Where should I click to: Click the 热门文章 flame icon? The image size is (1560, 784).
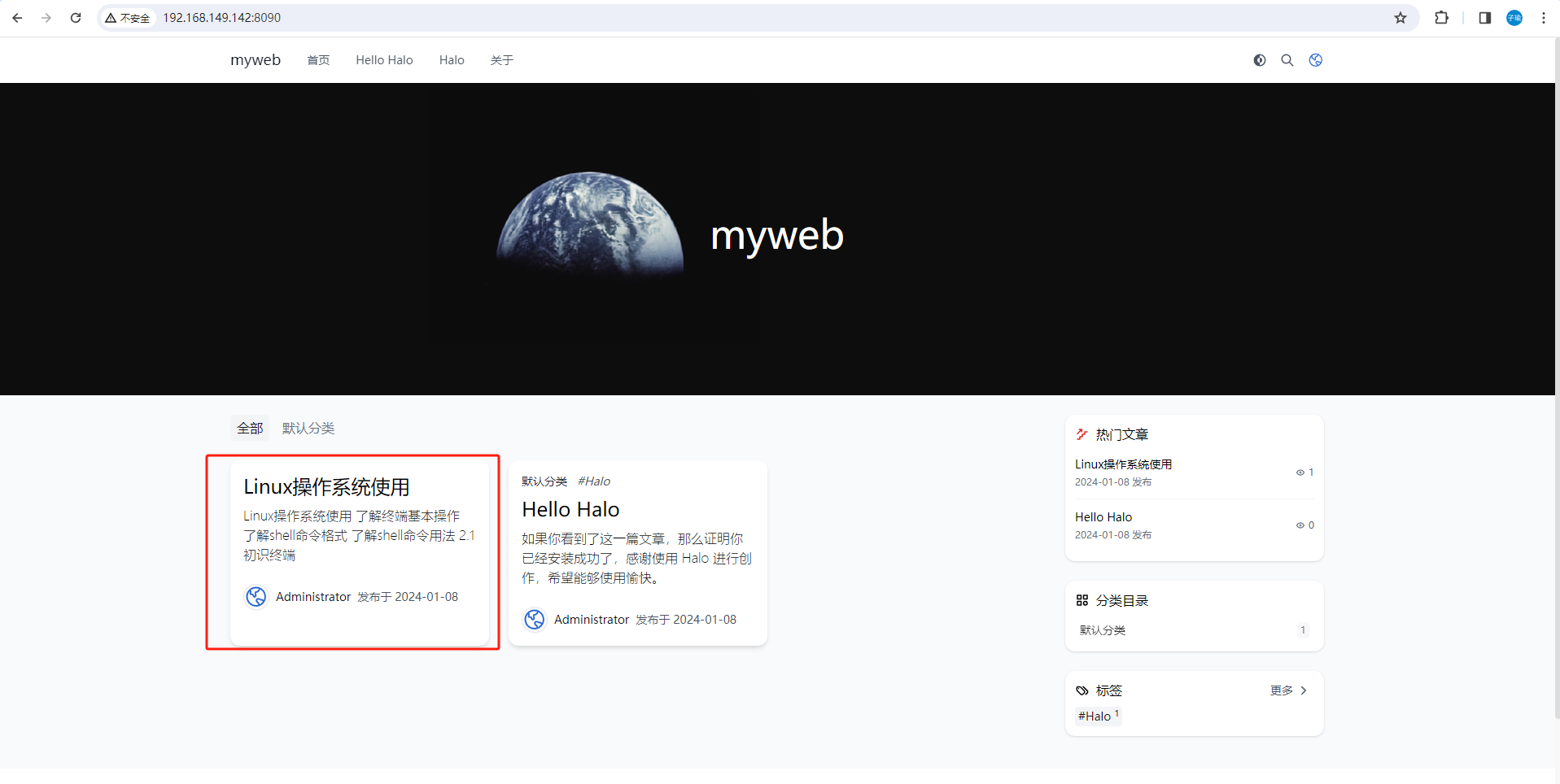pos(1082,433)
